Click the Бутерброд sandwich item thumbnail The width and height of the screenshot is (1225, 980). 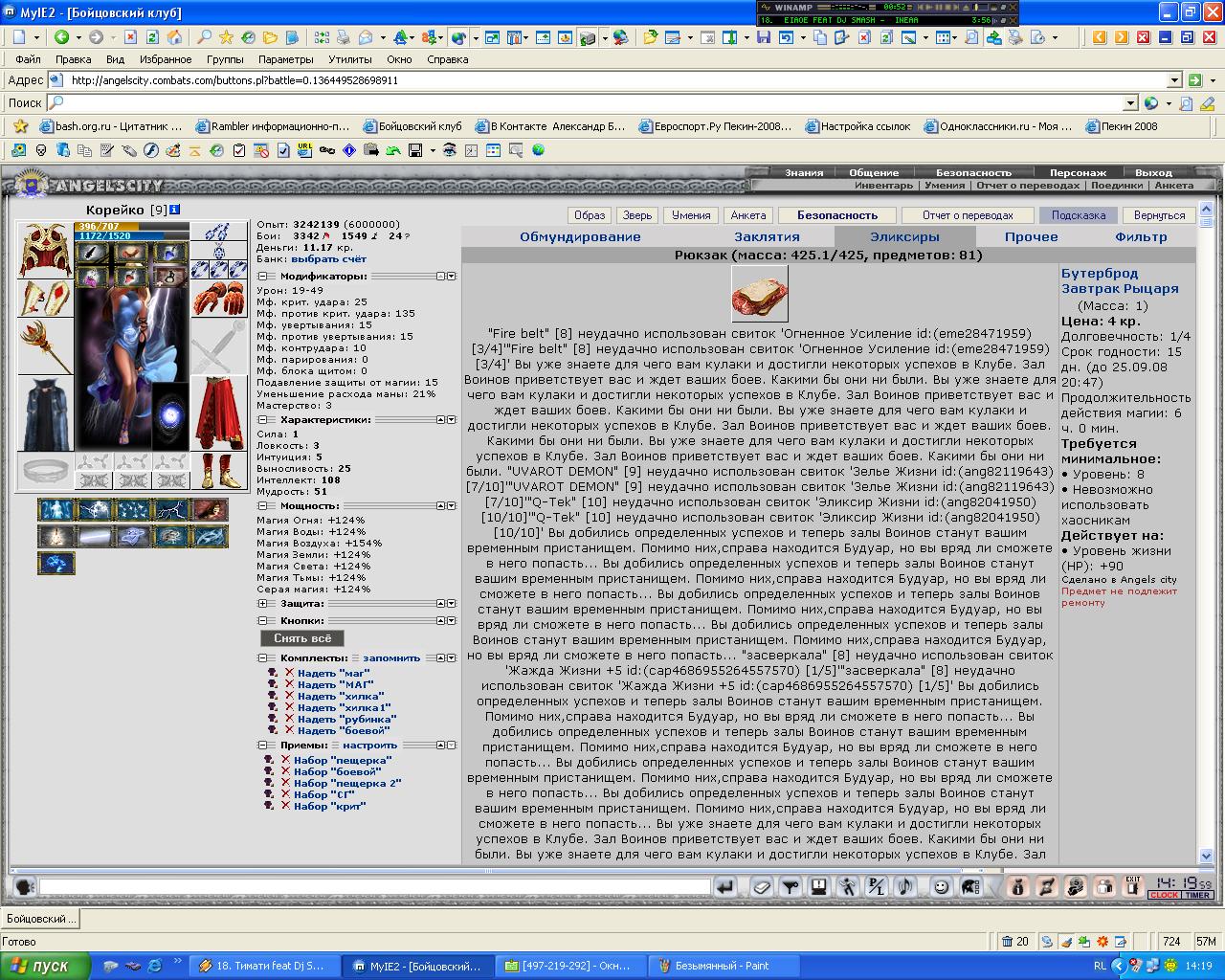pyautogui.click(x=760, y=294)
